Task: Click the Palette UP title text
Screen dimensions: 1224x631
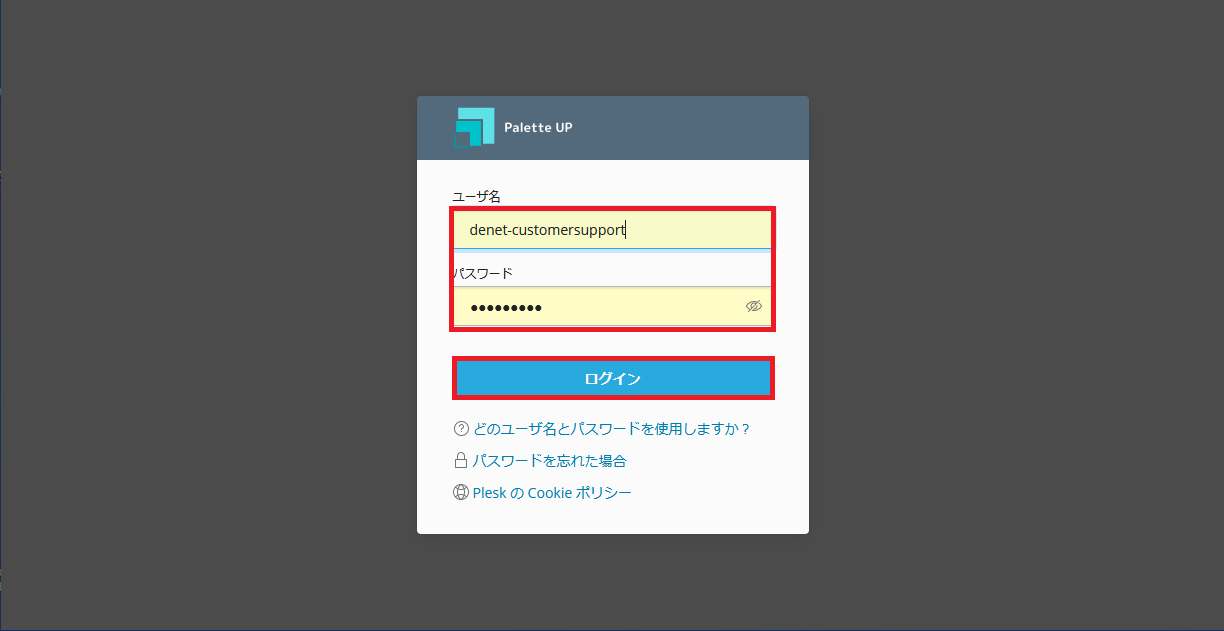Action: (x=538, y=128)
